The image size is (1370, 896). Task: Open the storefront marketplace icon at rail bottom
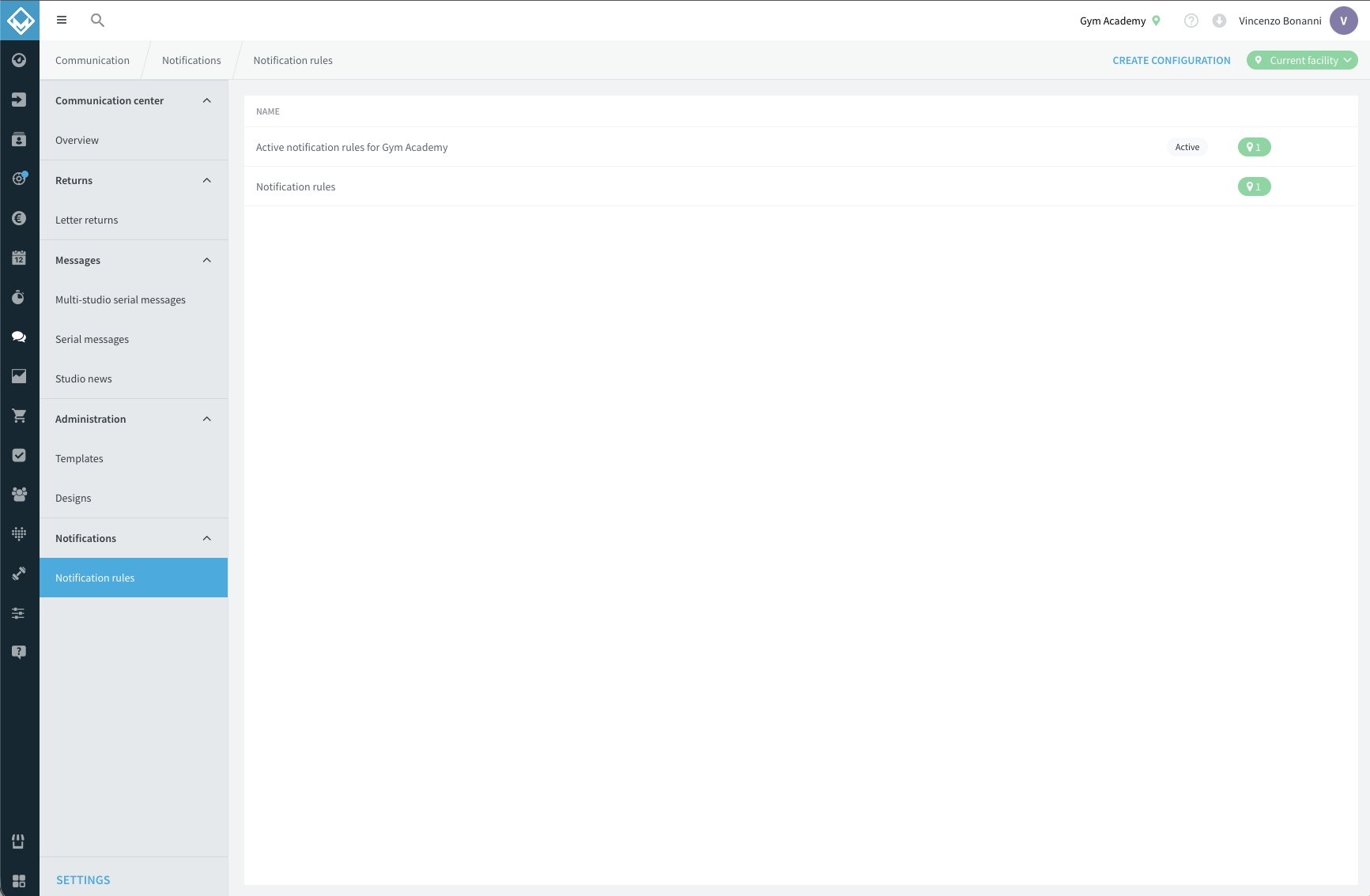pos(19,841)
